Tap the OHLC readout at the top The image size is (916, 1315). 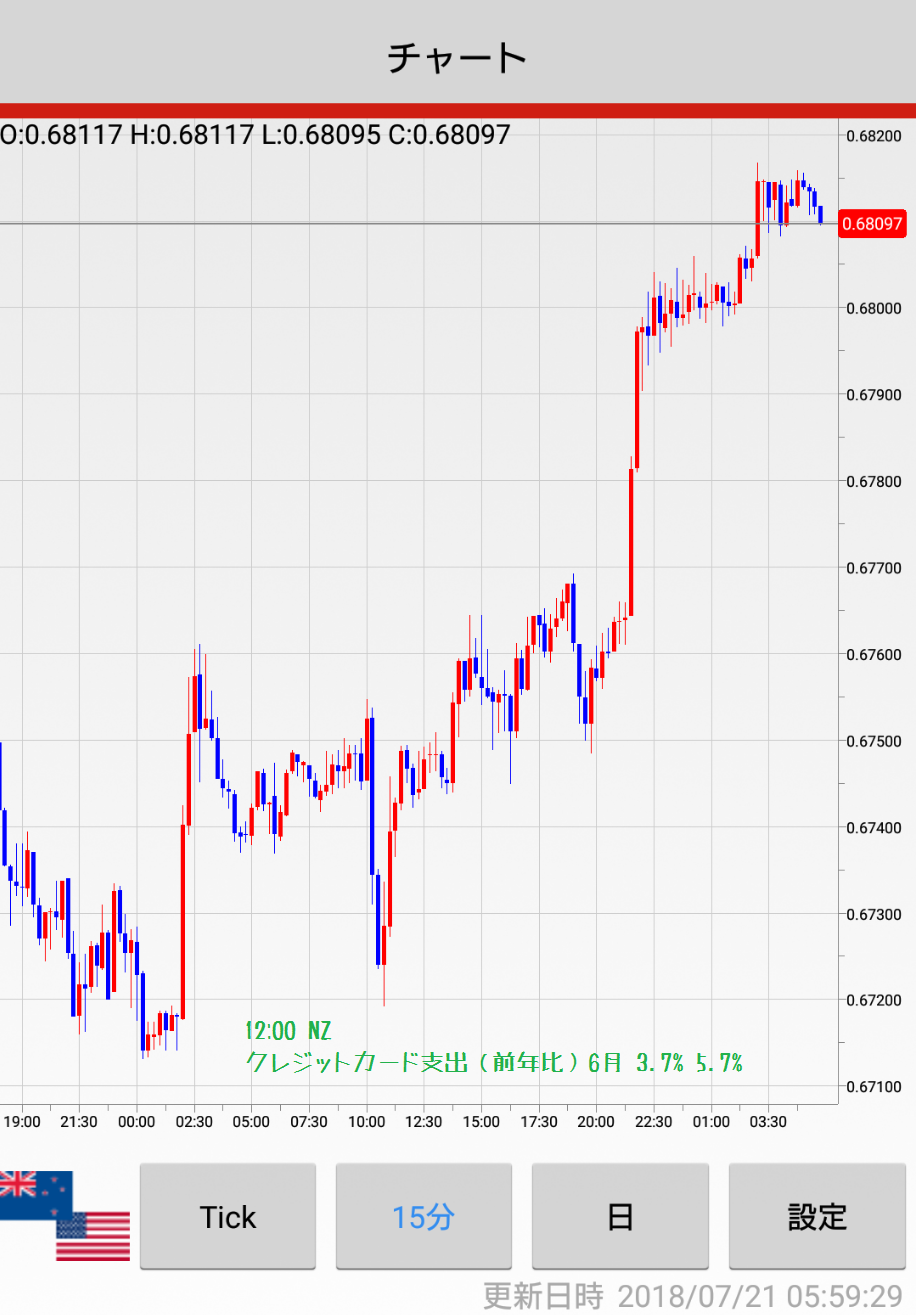[x=256, y=134]
